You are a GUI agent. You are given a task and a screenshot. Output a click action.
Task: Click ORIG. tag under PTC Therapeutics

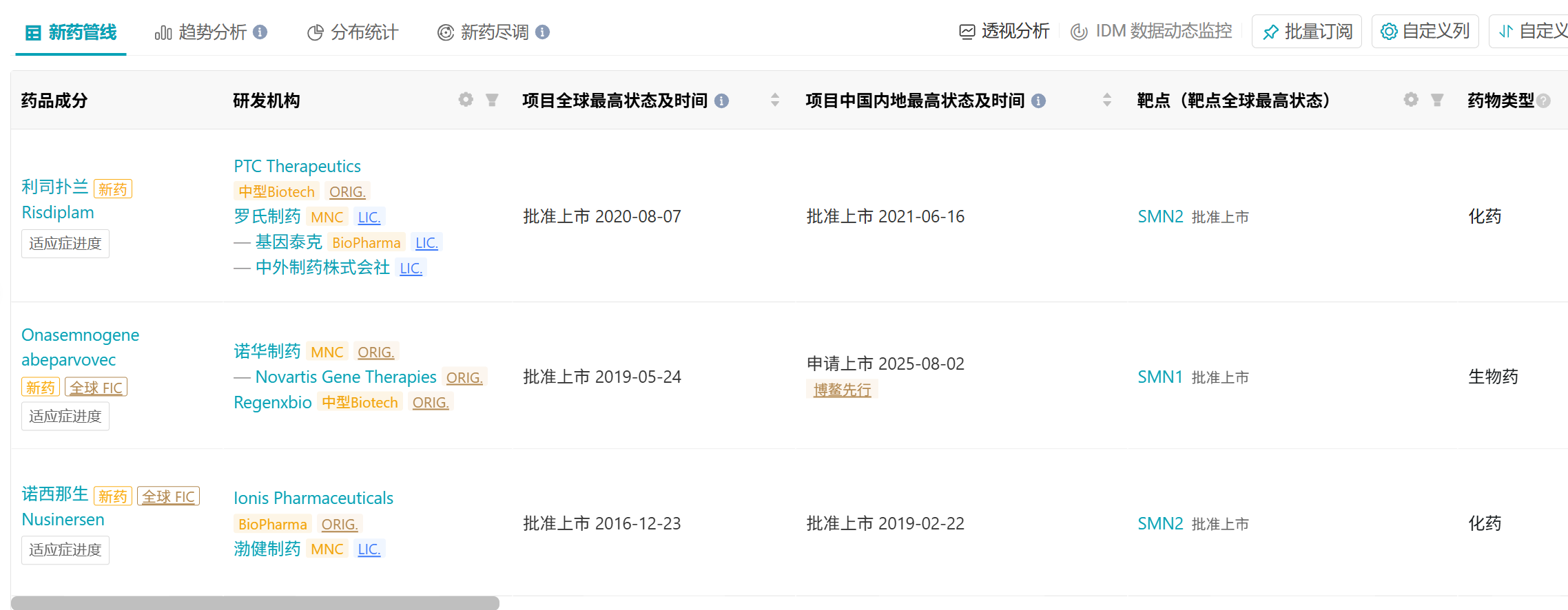(347, 191)
